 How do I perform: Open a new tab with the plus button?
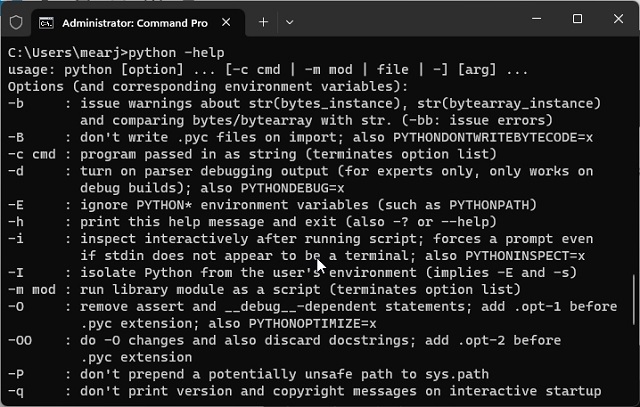pyautogui.click(x=263, y=20)
